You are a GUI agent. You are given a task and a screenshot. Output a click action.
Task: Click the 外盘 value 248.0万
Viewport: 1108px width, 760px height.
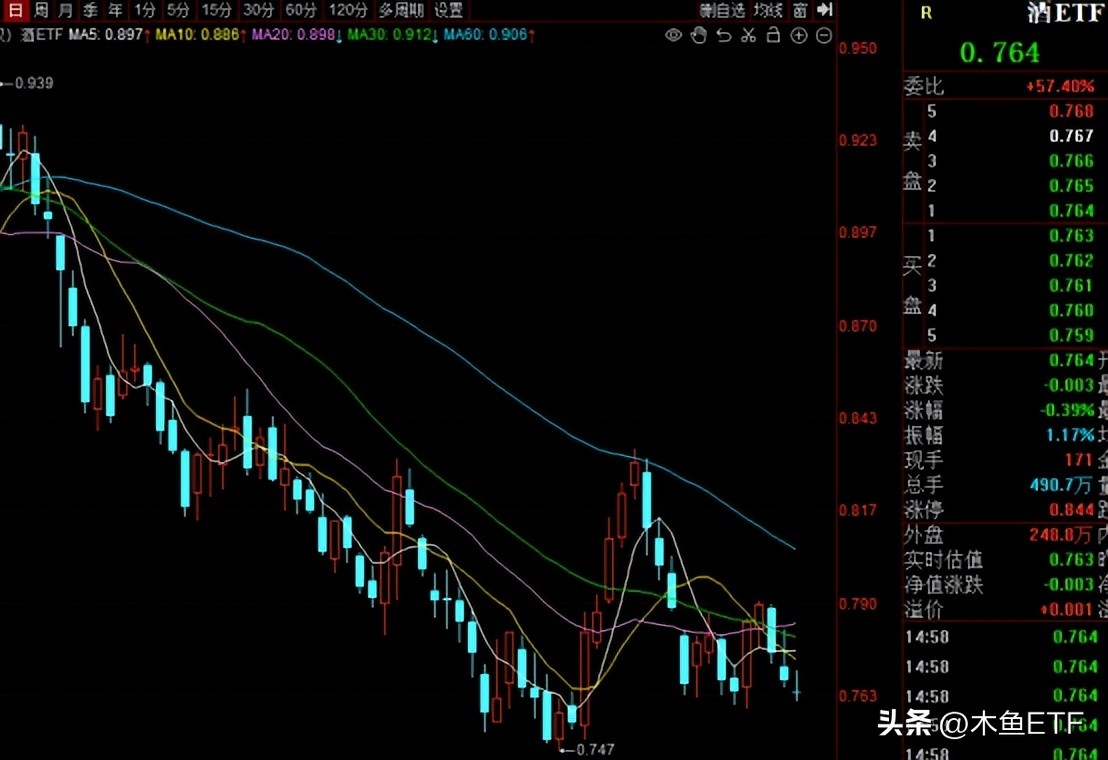pos(1061,535)
